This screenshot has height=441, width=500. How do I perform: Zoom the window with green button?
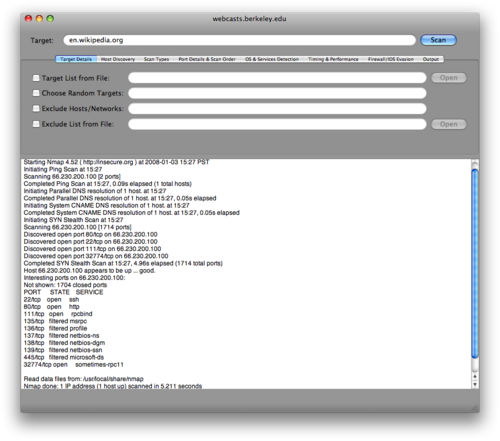point(50,19)
